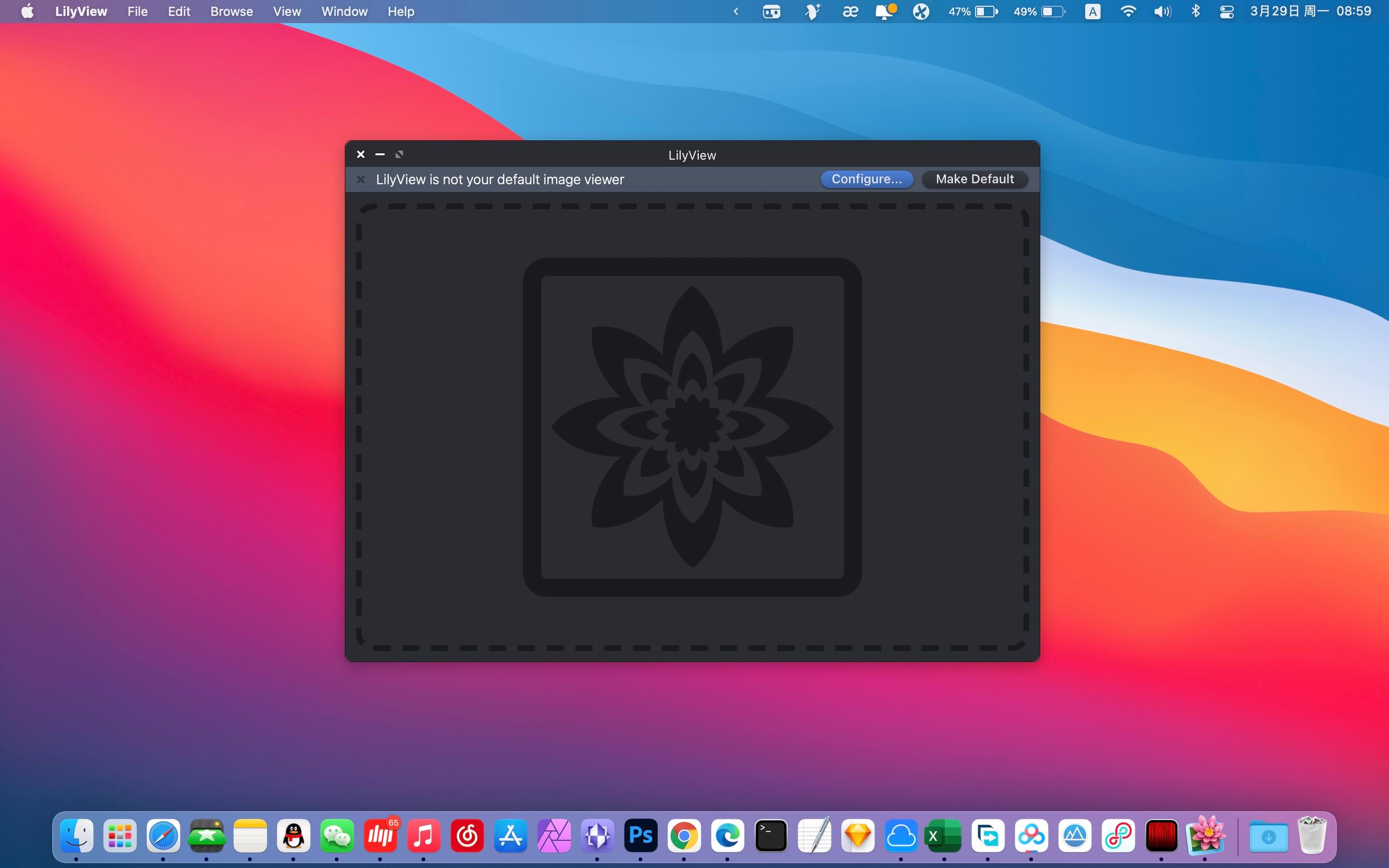
Task: Launch Safari from the Dock
Action: (x=163, y=836)
